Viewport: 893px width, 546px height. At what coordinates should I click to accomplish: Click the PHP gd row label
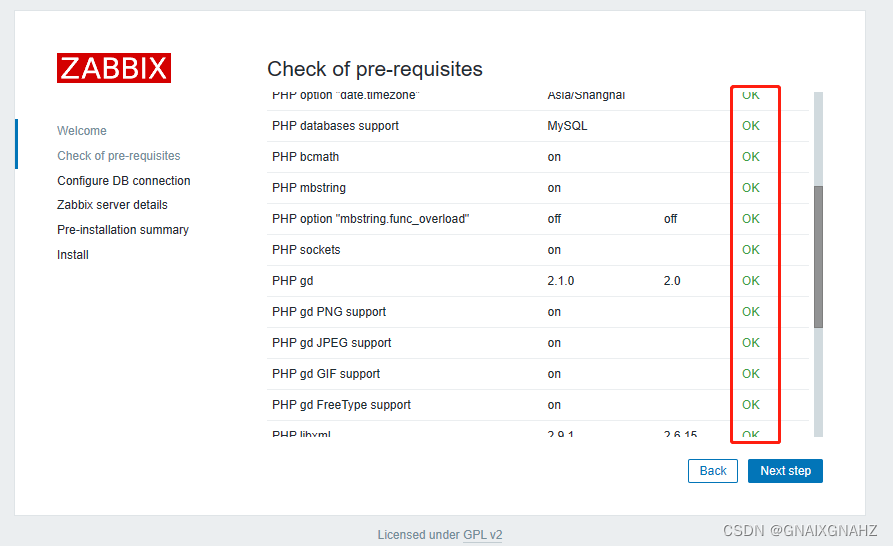click(293, 281)
